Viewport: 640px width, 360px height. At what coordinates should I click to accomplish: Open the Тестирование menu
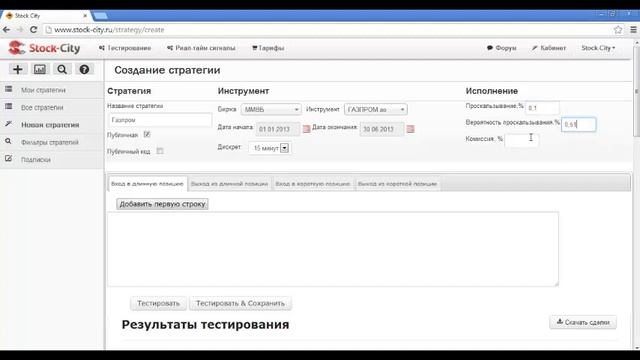(x=125, y=48)
